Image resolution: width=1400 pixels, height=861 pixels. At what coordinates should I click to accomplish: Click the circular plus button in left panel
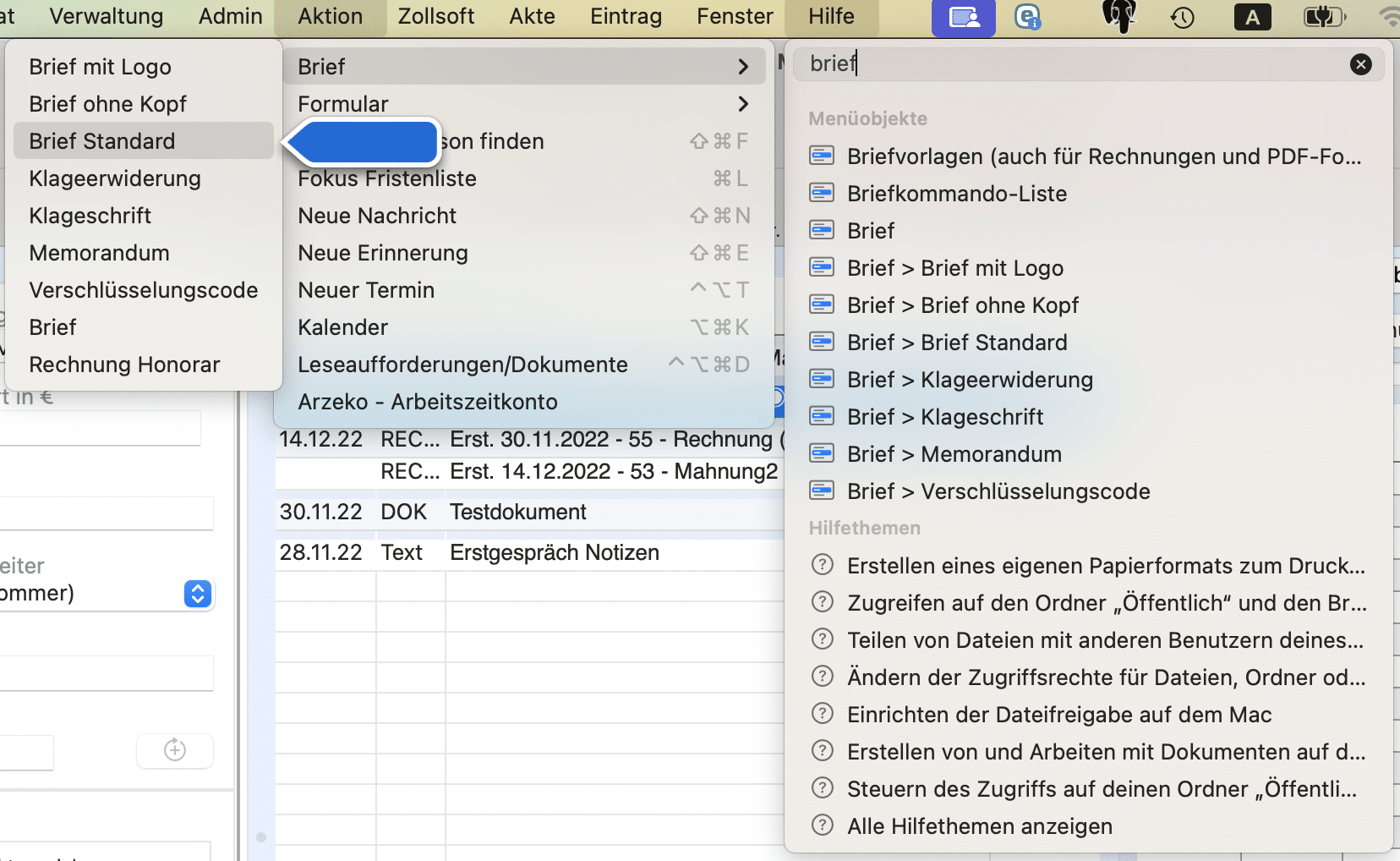coord(175,750)
